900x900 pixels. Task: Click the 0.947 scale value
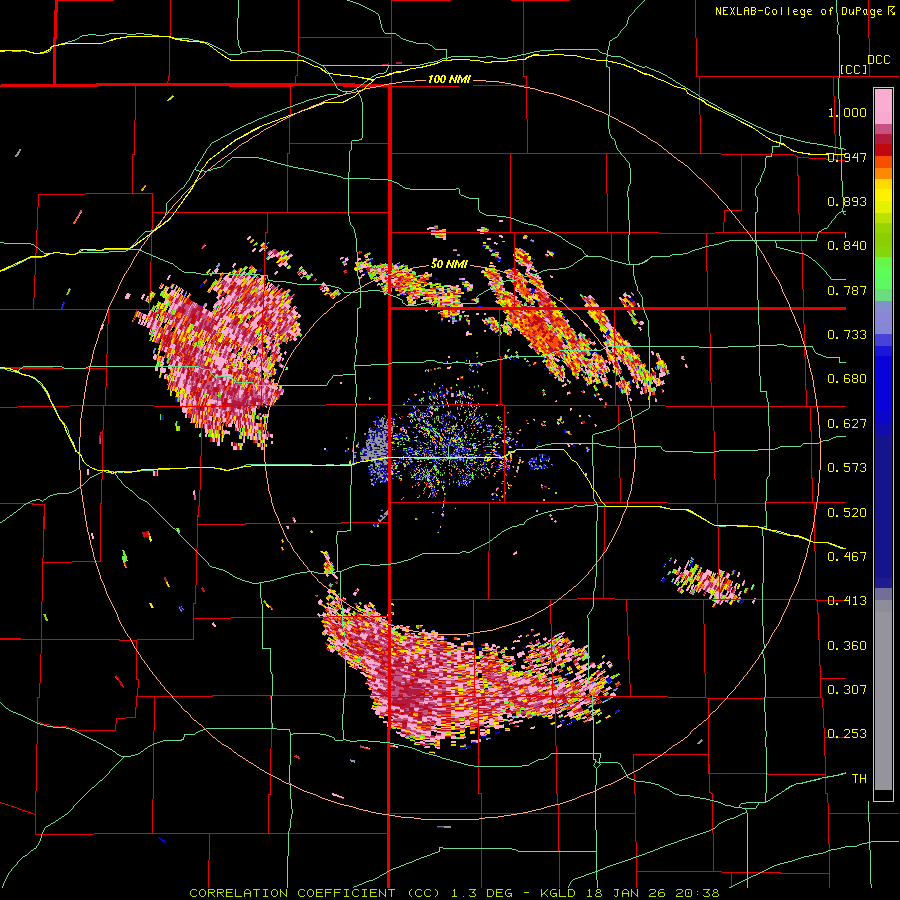847,157
